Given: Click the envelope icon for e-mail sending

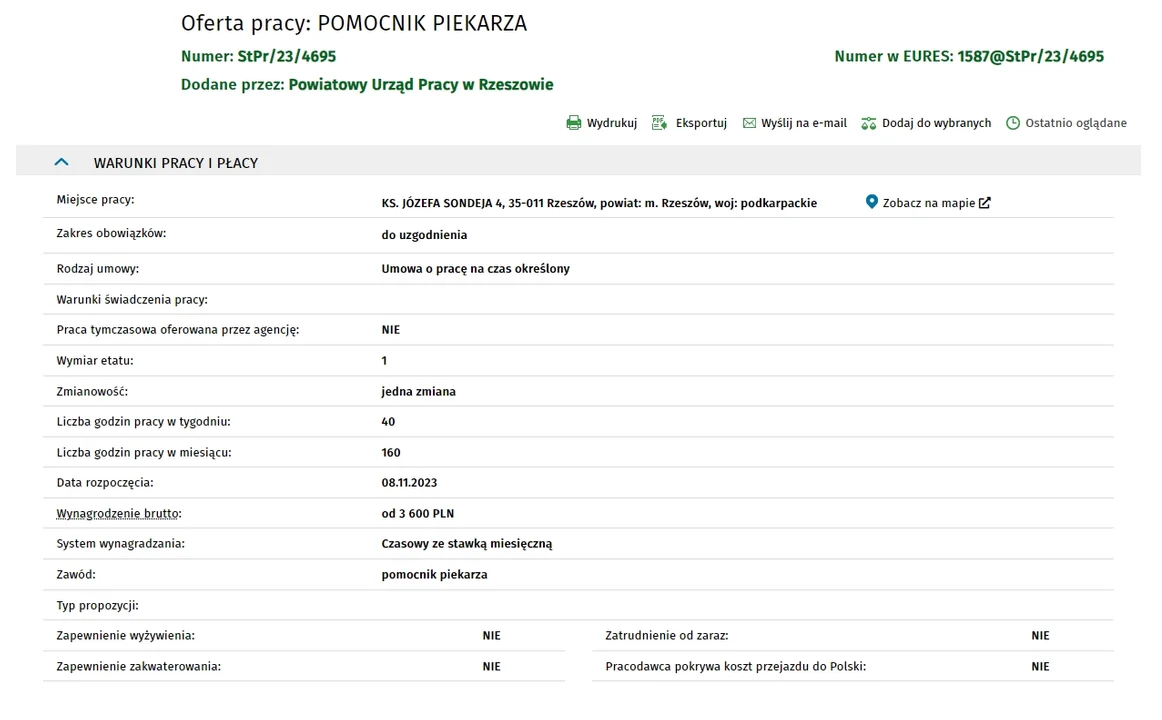Looking at the screenshot, I should pyautogui.click(x=749, y=123).
